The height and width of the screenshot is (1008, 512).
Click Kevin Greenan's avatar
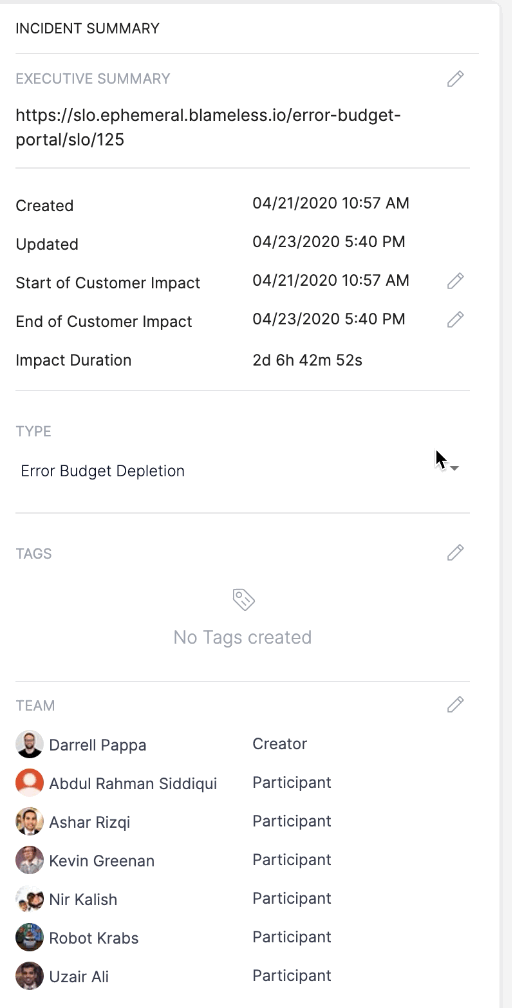(x=30, y=860)
